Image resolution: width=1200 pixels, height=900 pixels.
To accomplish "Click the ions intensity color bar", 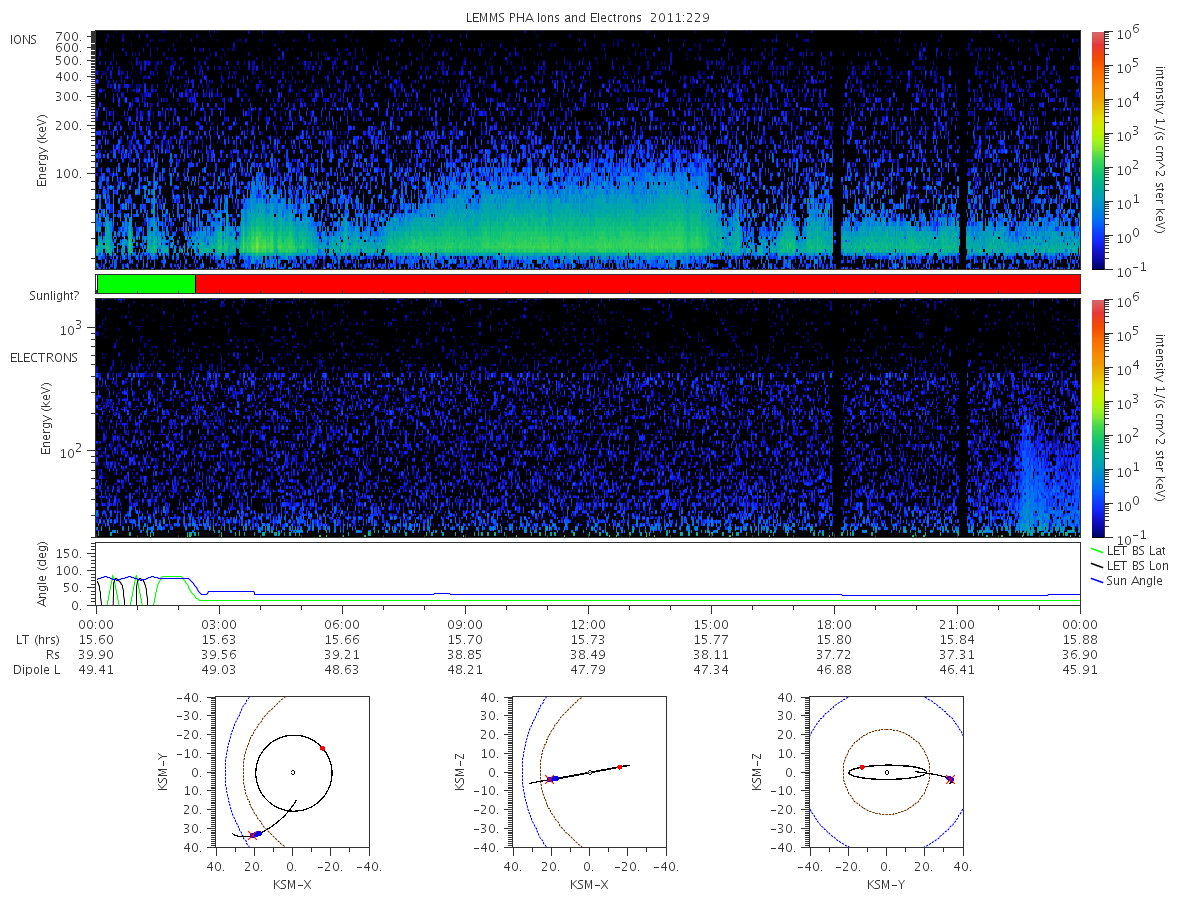I will click(1097, 150).
